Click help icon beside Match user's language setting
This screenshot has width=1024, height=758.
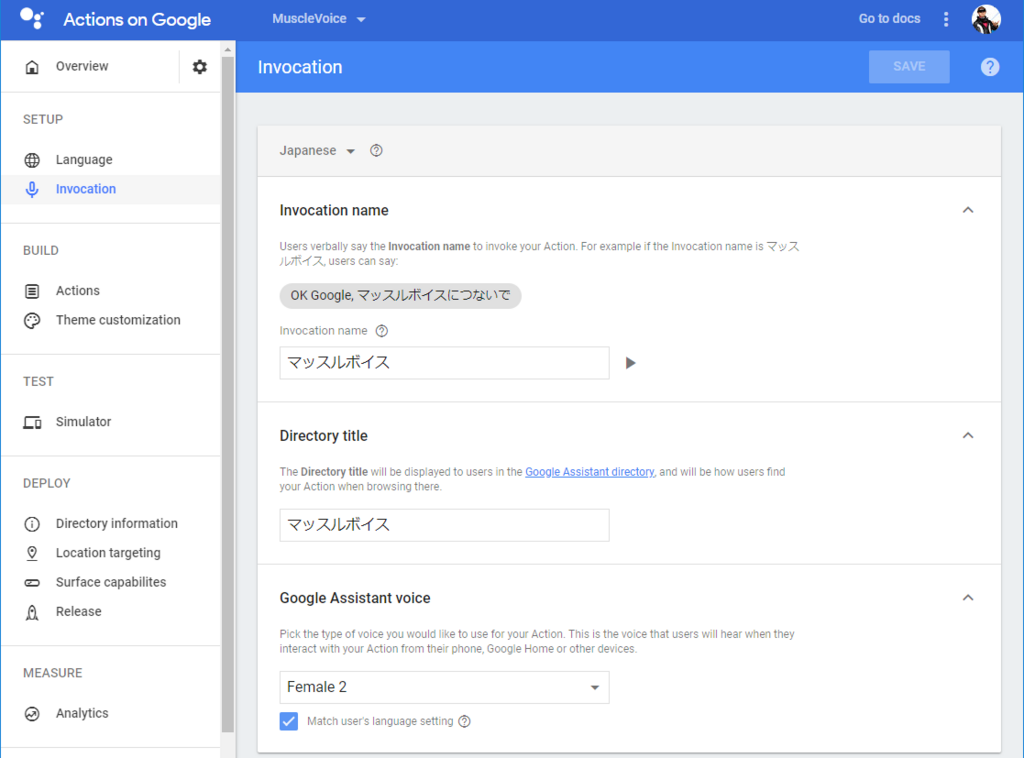pos(464,721)
